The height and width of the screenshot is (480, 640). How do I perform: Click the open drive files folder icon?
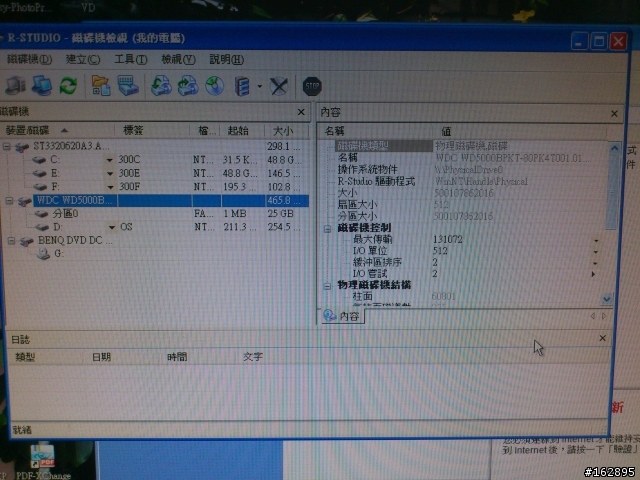[x=100, y=86]
